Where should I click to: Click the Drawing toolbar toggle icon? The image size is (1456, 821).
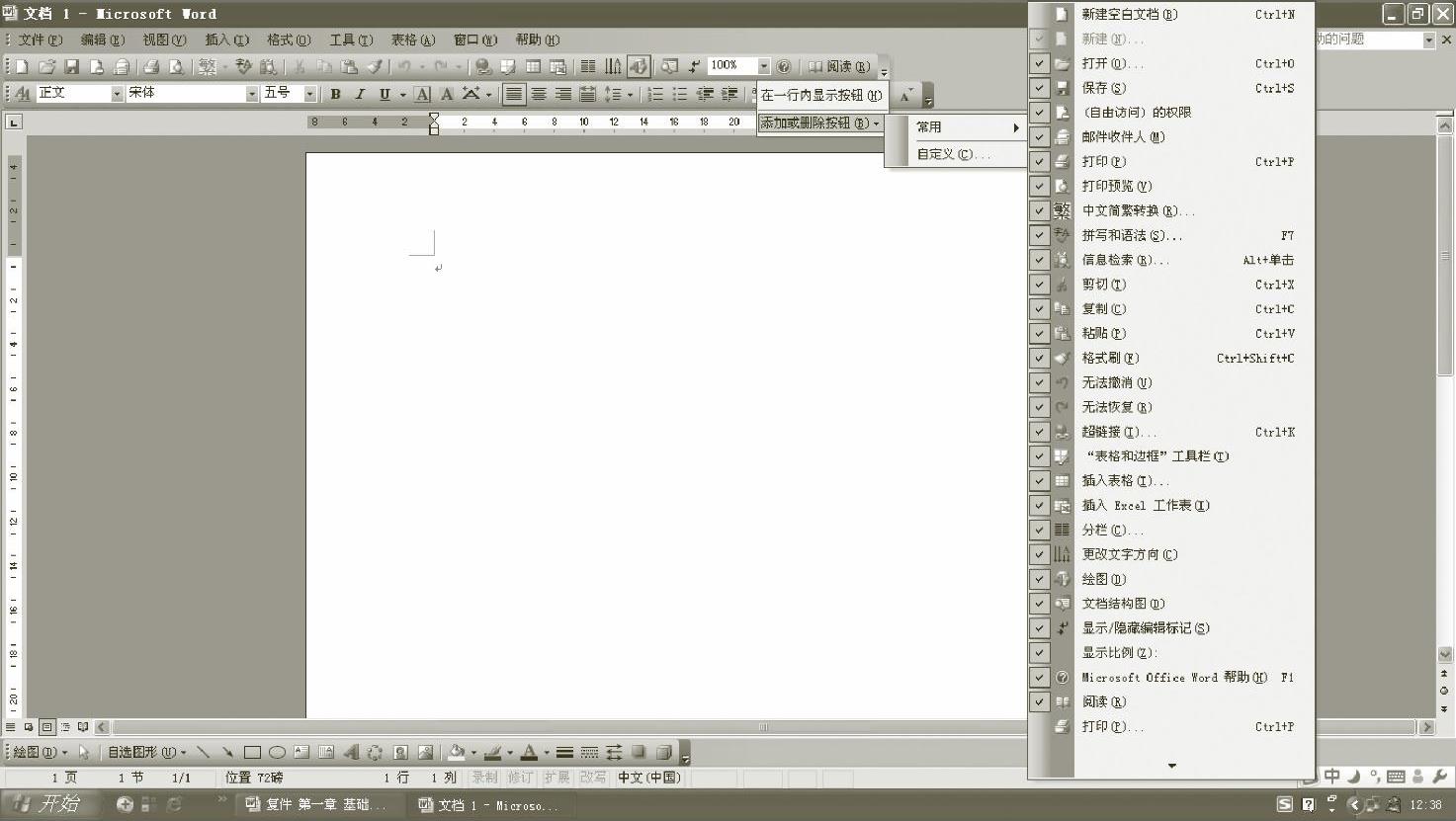[639, 66]
